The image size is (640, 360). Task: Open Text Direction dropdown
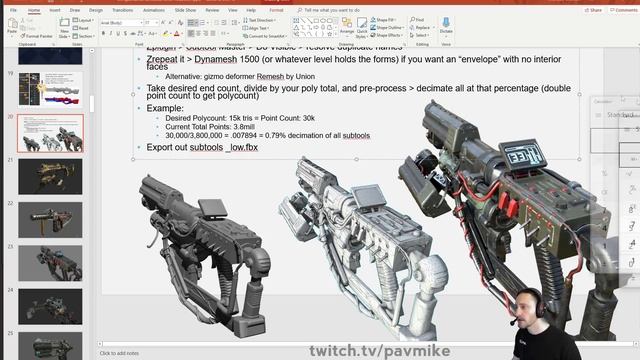pyautogui.click(x=259, y=20)
